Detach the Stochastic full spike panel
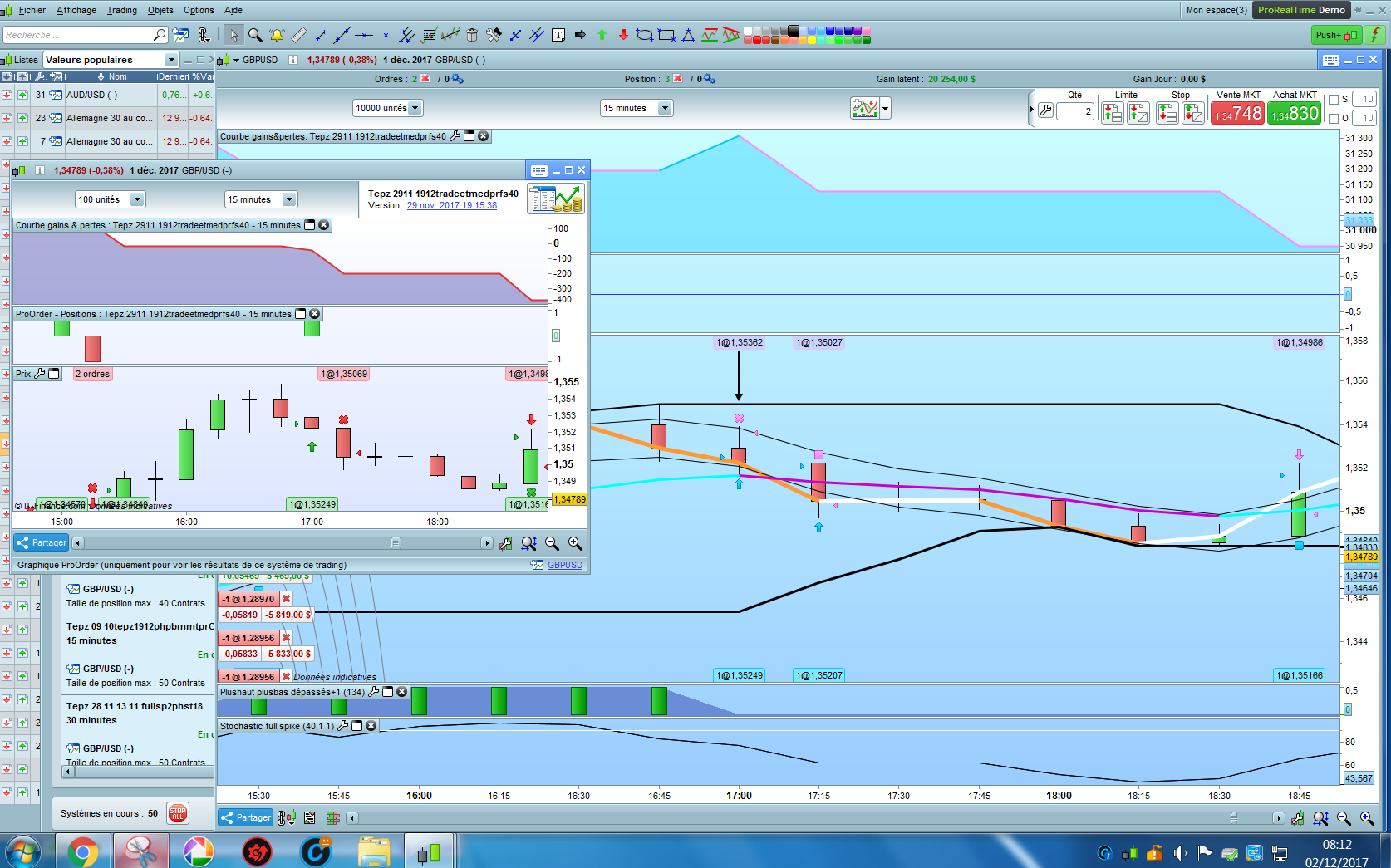The height and width of the screenshot is (868, 1391). [357, 726]
